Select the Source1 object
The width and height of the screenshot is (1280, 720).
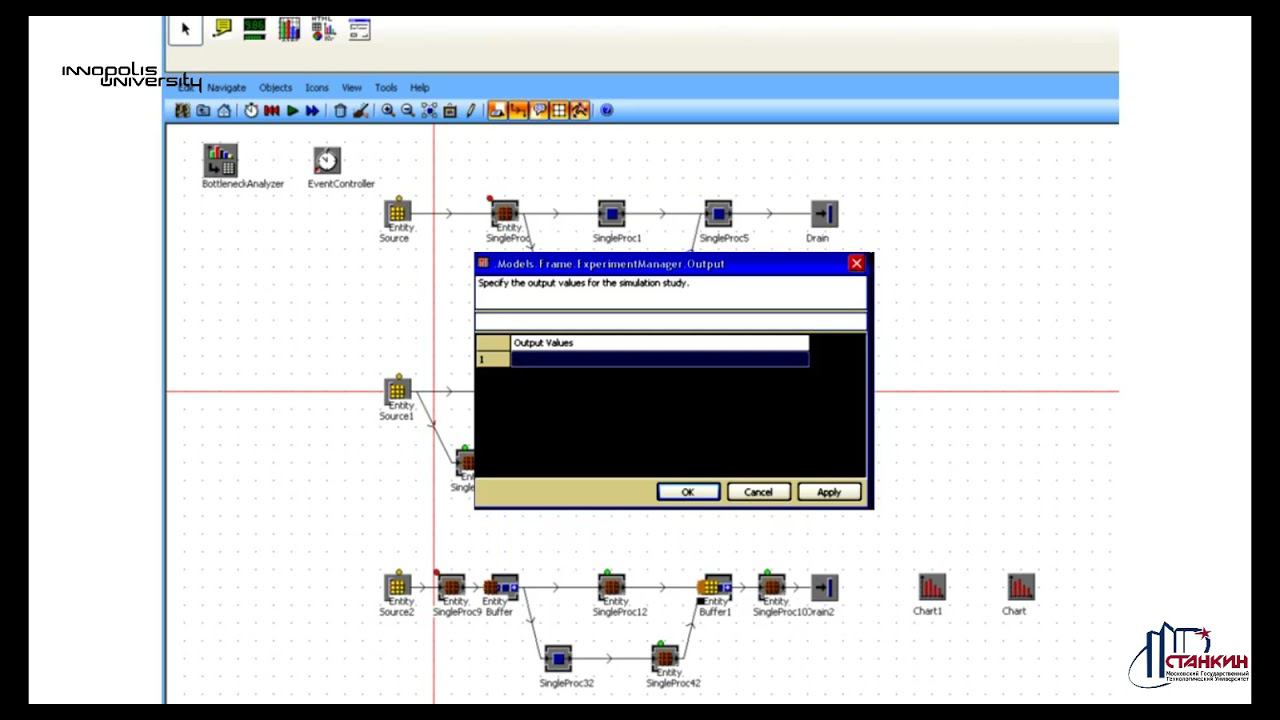398,390
